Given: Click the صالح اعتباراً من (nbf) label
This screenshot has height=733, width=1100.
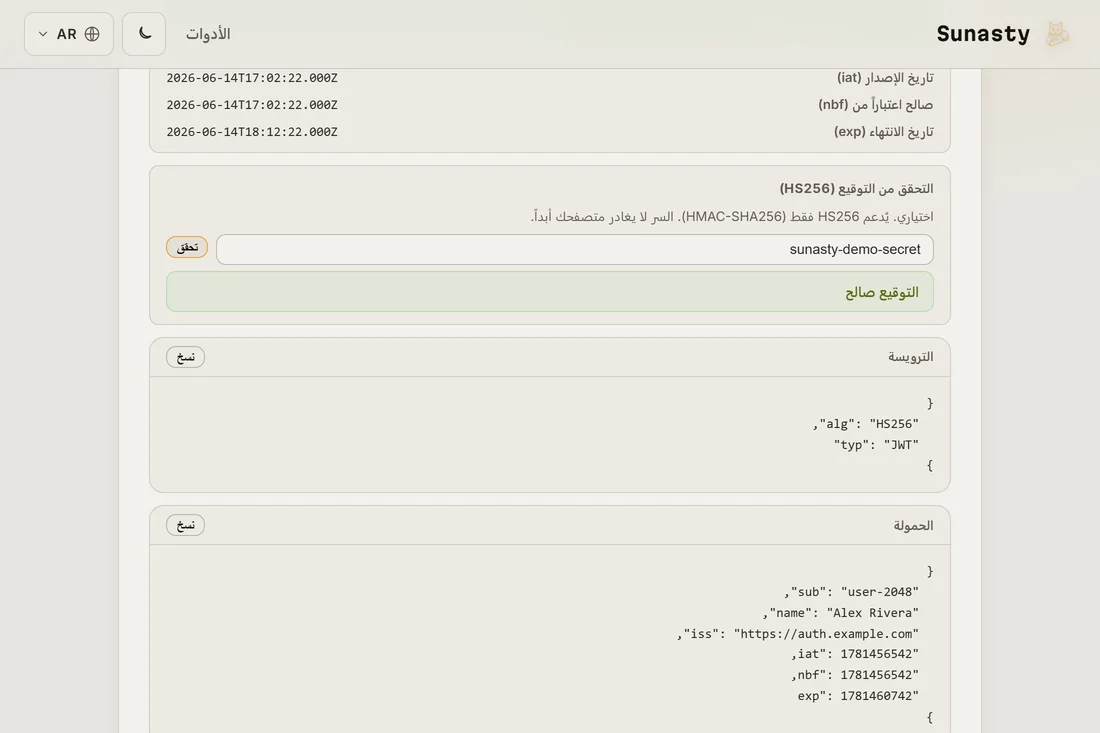Looking at the screenshot, I should point(876,105).
